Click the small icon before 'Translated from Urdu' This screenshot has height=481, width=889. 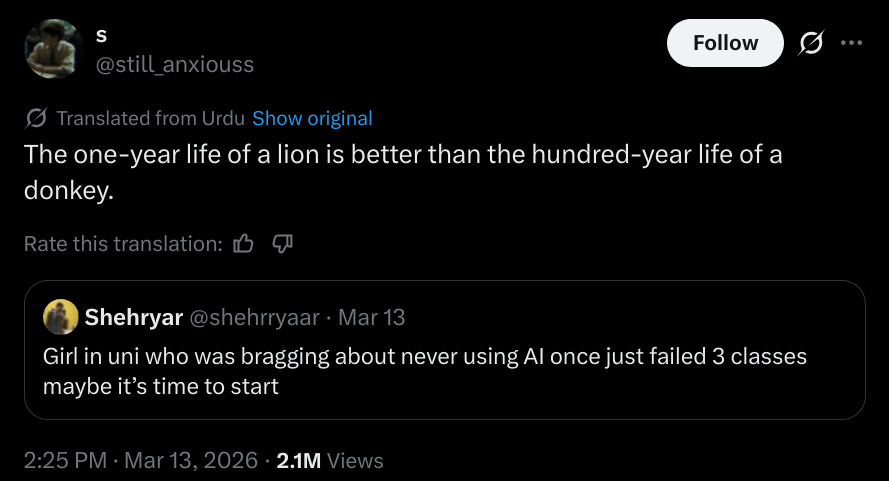click(x=36, y=118)
